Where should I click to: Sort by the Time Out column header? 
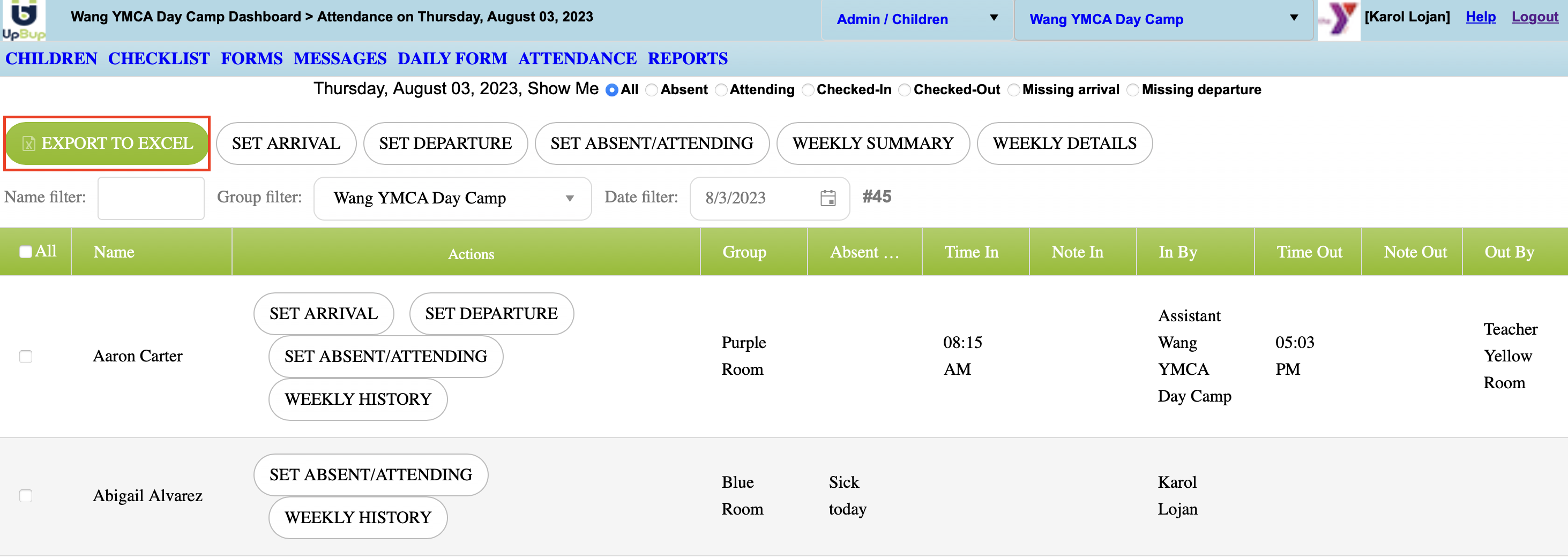pyautogui.click(x=1309, y=252)
